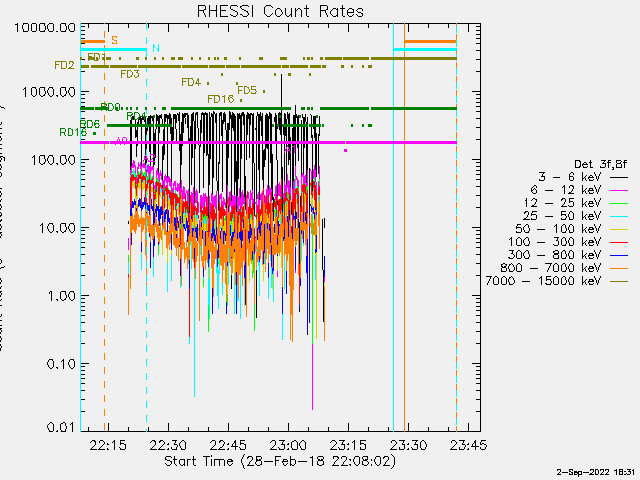Click the 23:00 time axis label
Screen dimensions: 640x480
pyautogui.click(x=288, y=445)
